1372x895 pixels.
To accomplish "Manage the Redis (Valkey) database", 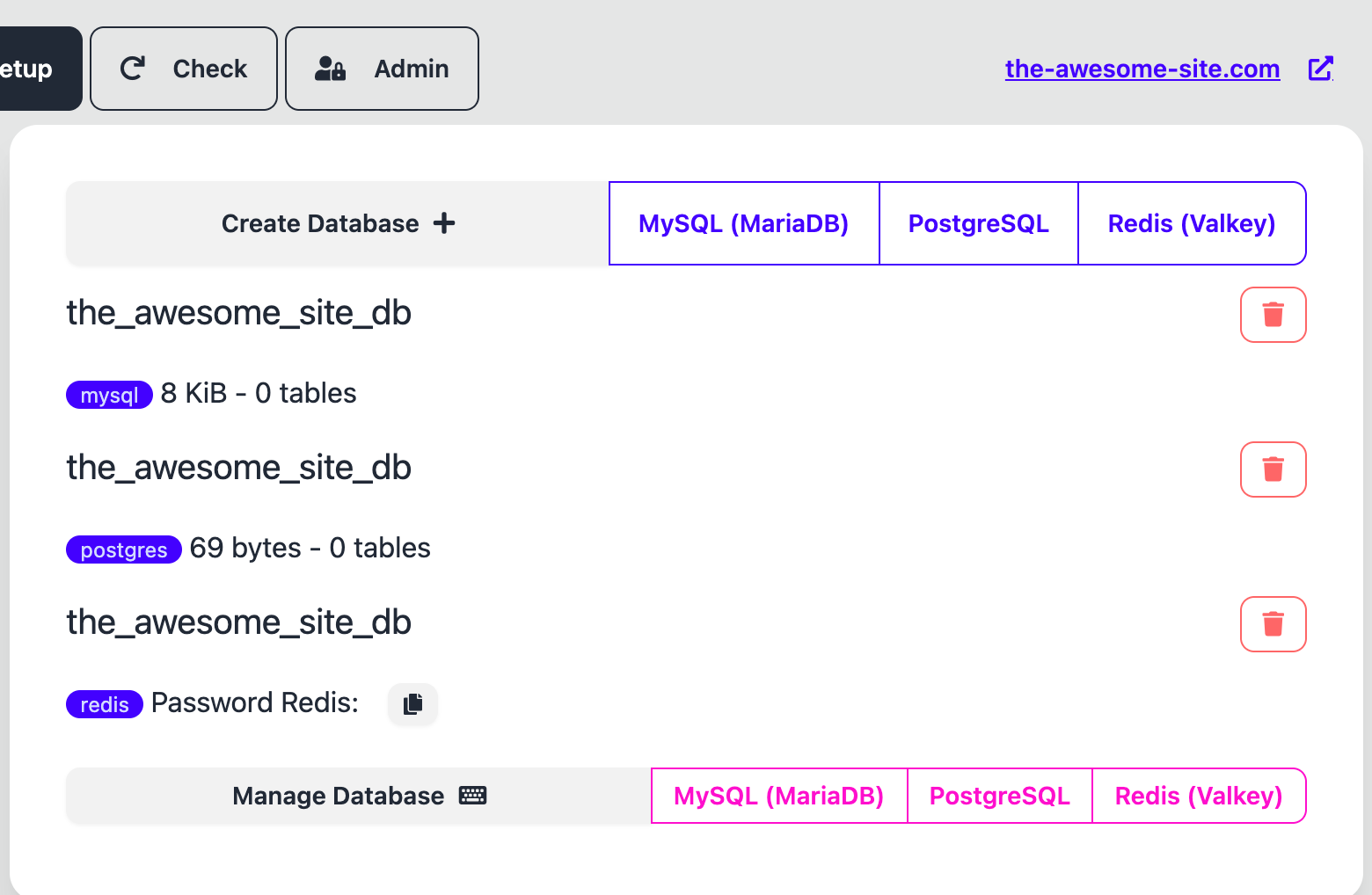I will pos(1198,796).
